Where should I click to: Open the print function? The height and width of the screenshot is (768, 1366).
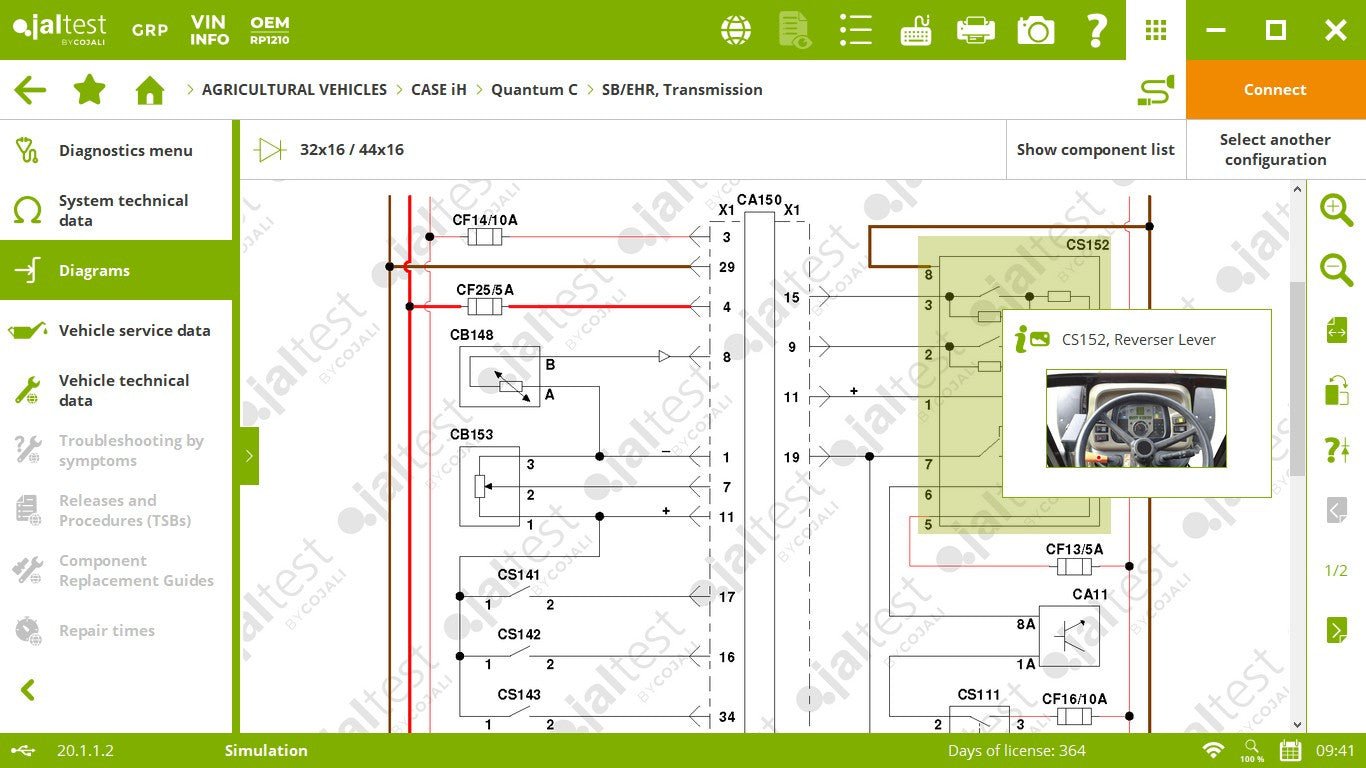(976, 30)
